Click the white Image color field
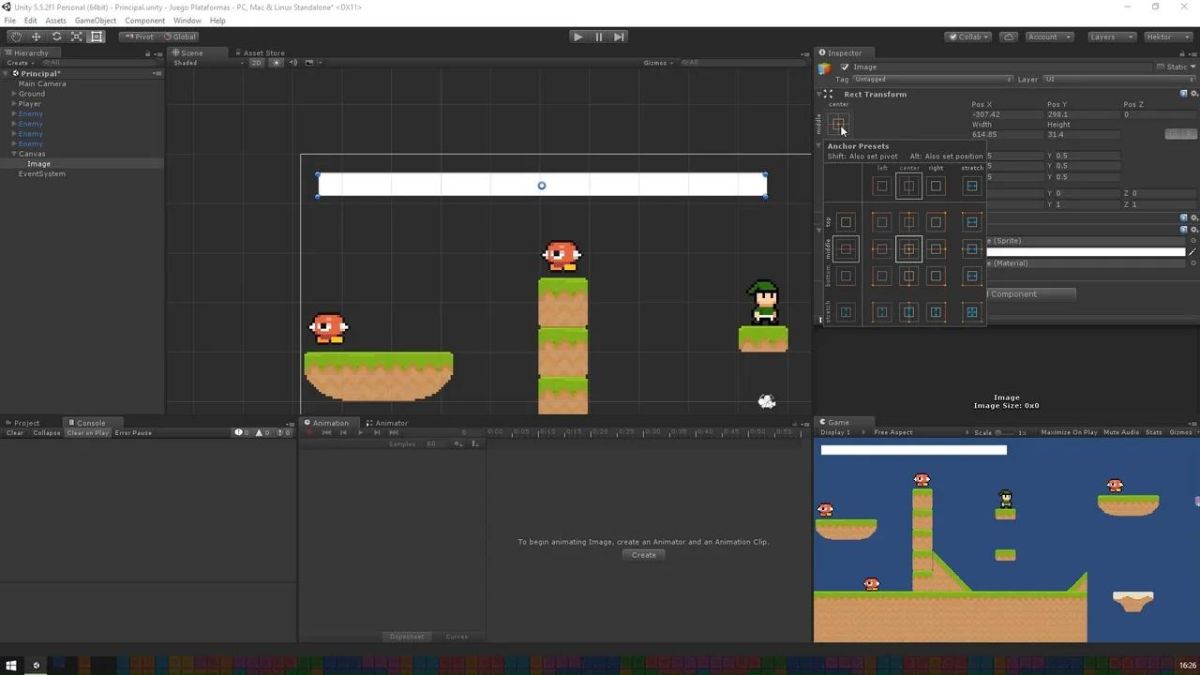Screen dimensions: 1200x675 1086,252
